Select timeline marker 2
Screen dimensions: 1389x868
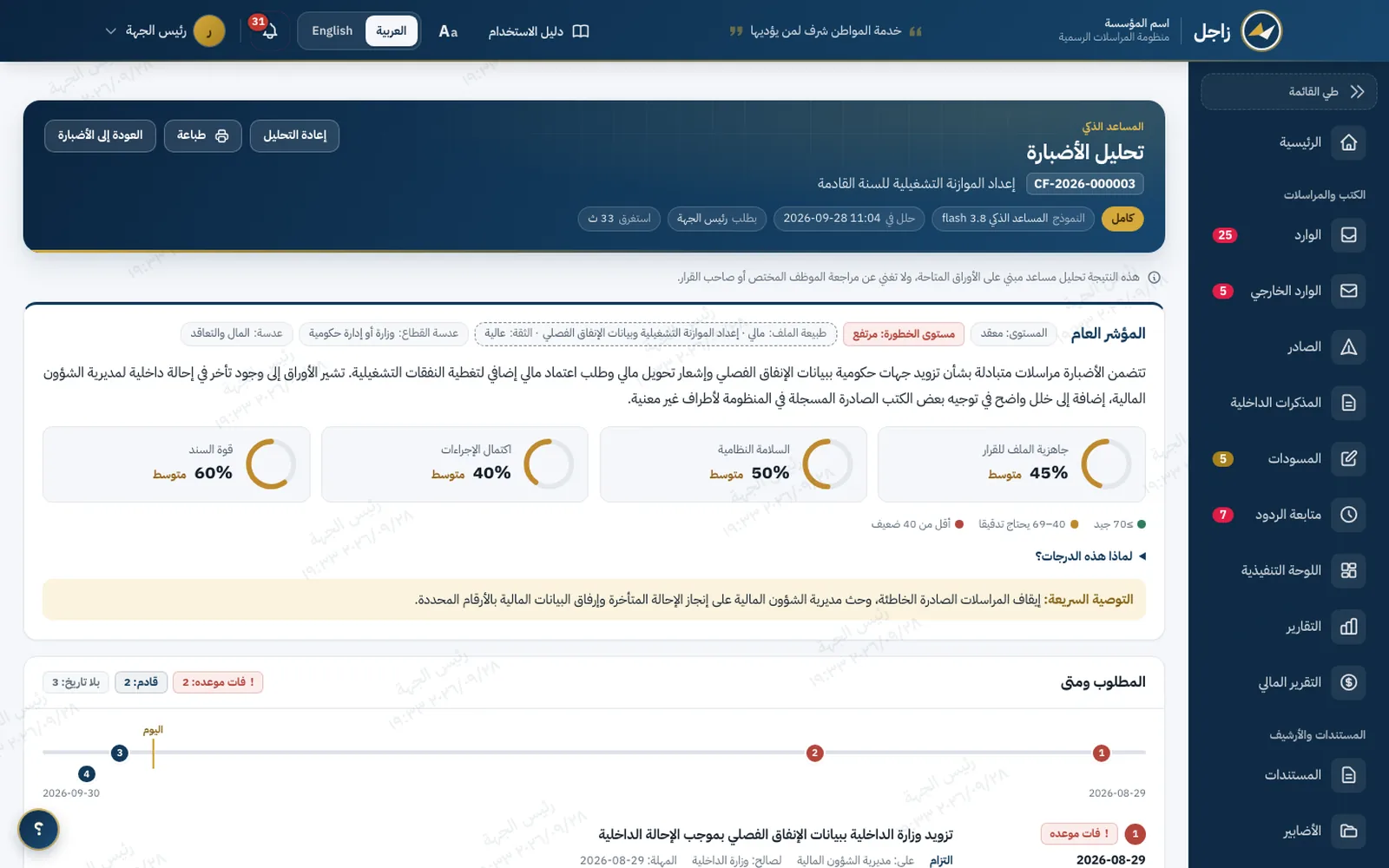(814, 753)
